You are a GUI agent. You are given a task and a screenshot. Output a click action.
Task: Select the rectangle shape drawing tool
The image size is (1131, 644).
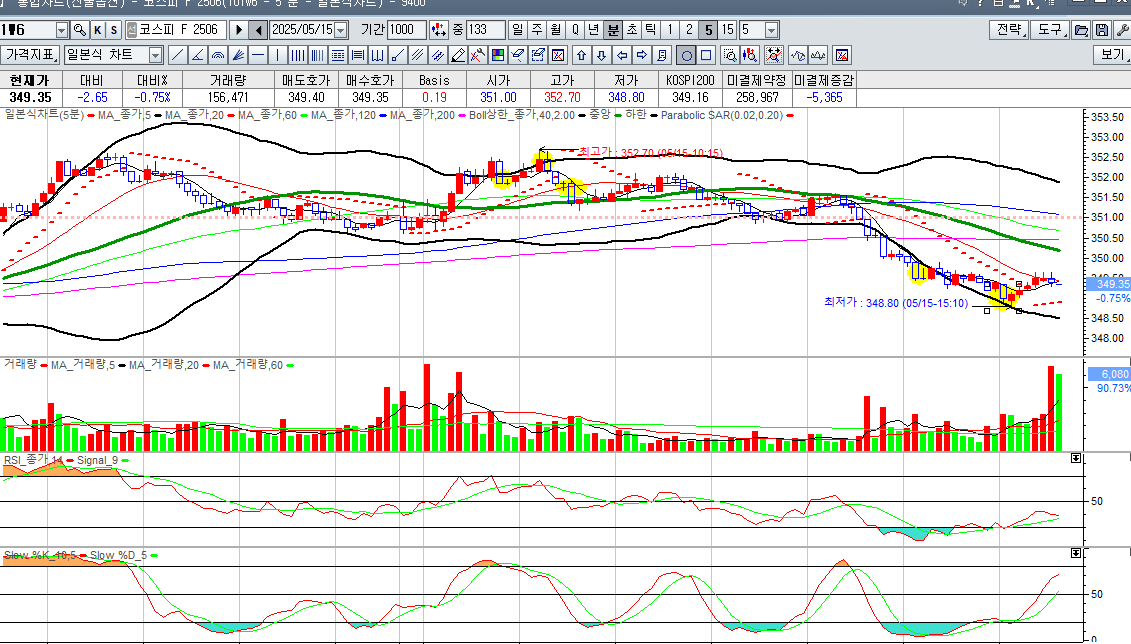[707, 55]
